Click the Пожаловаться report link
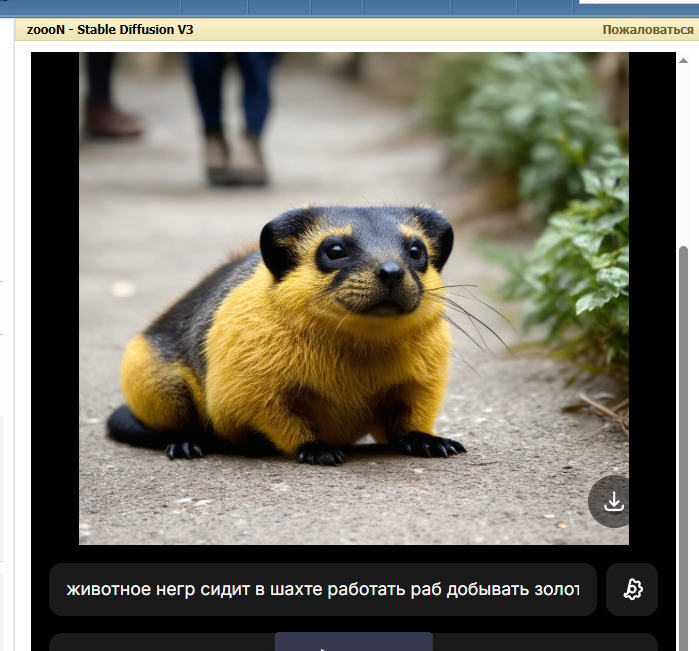 click(648, 30)
